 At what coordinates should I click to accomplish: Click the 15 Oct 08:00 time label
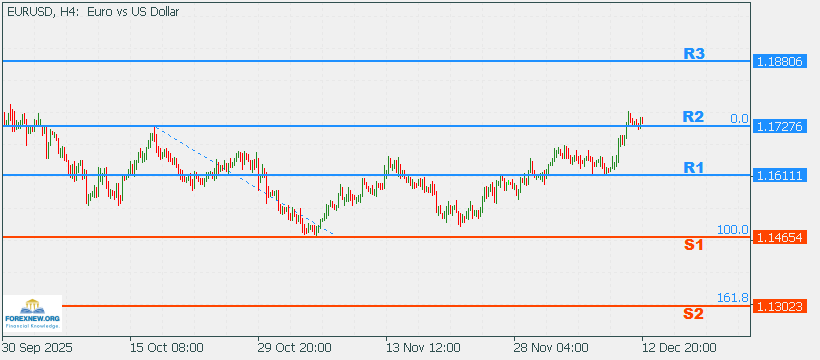point(167,348)
